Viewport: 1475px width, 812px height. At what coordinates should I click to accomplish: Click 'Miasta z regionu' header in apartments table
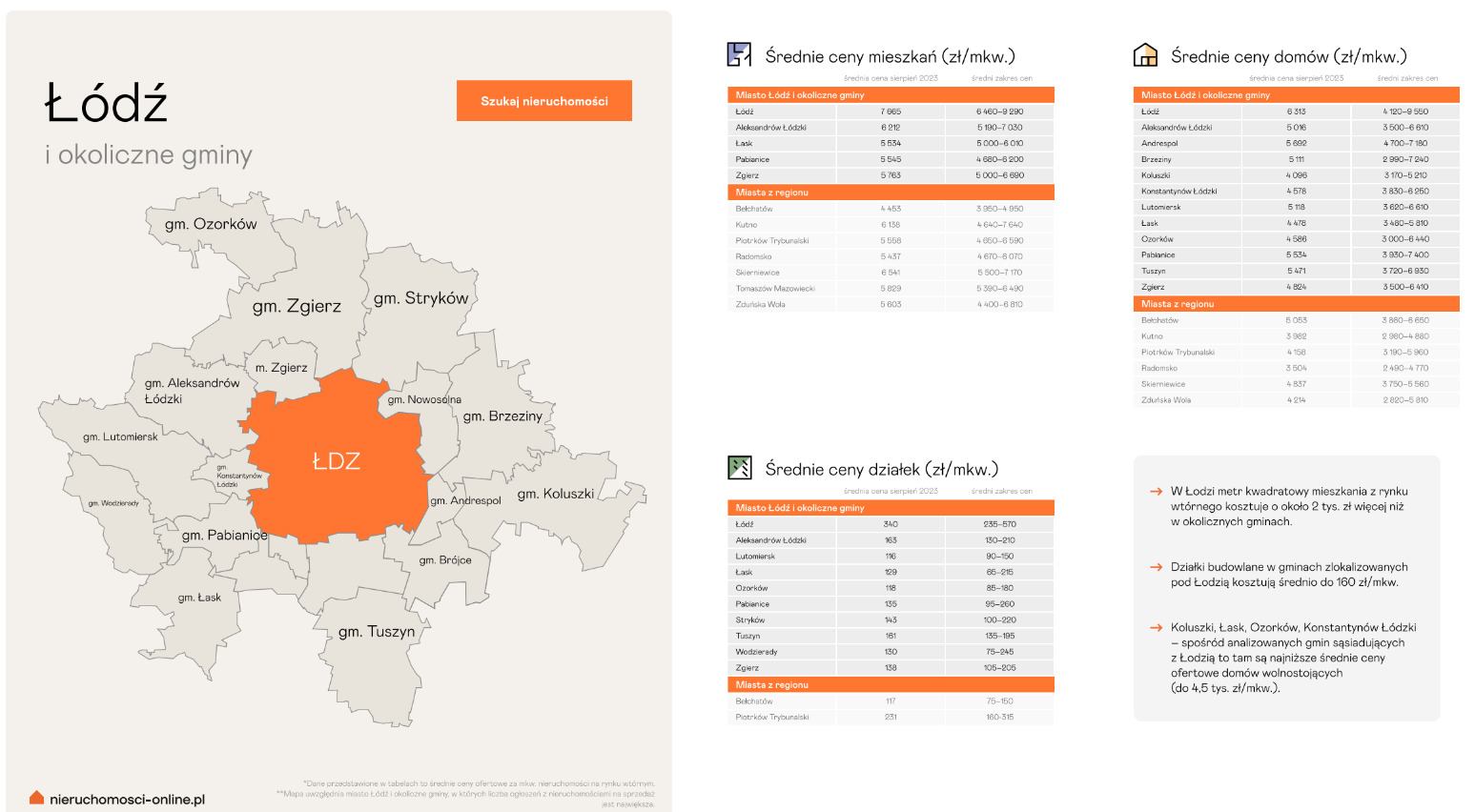[x=771, y=193]
